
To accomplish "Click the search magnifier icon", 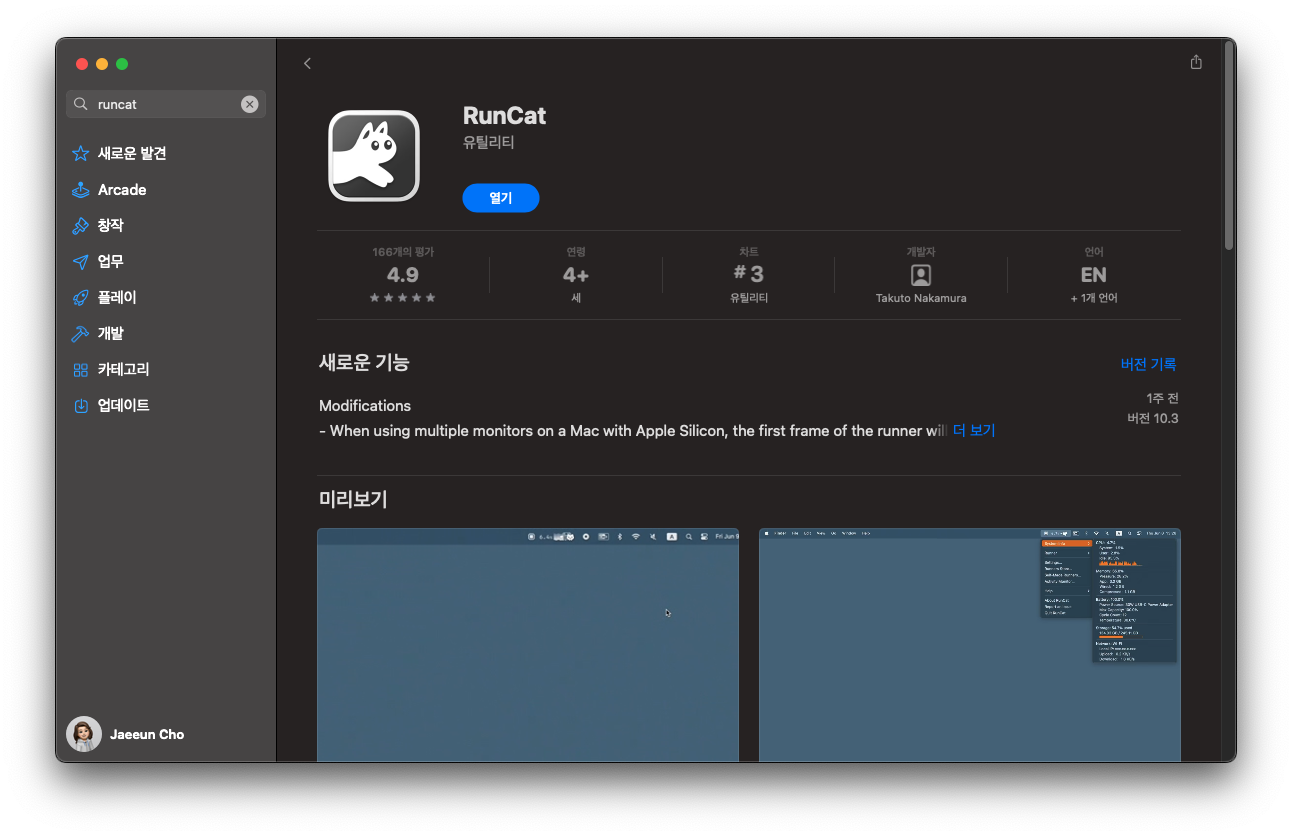I will click(81, 104).
